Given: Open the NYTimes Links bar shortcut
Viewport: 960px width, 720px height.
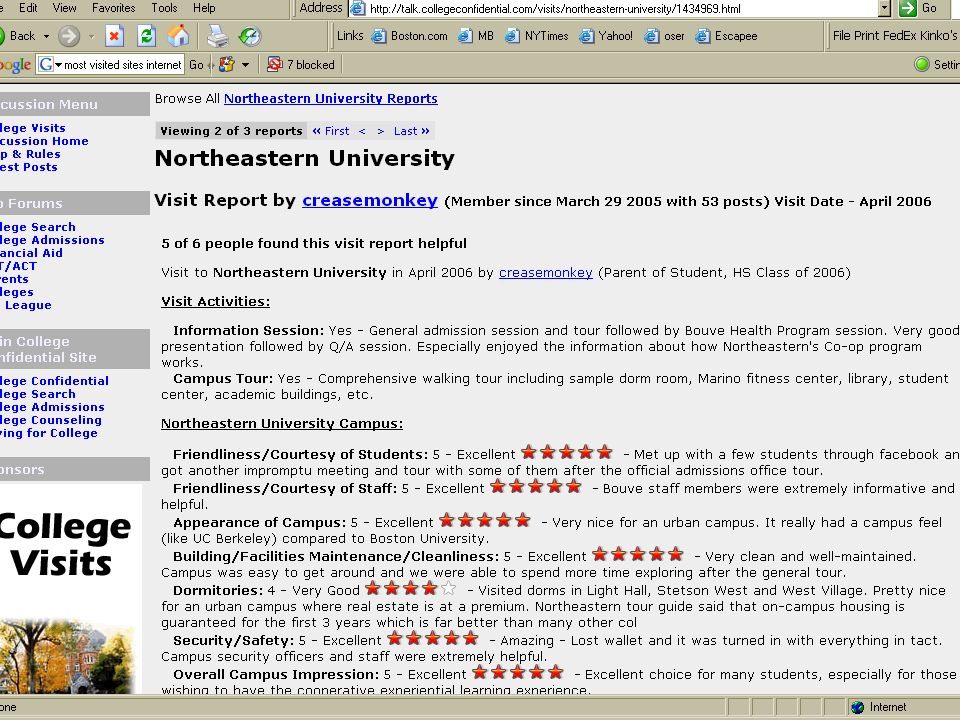Looking at the screenshot, I should [537, 36].
